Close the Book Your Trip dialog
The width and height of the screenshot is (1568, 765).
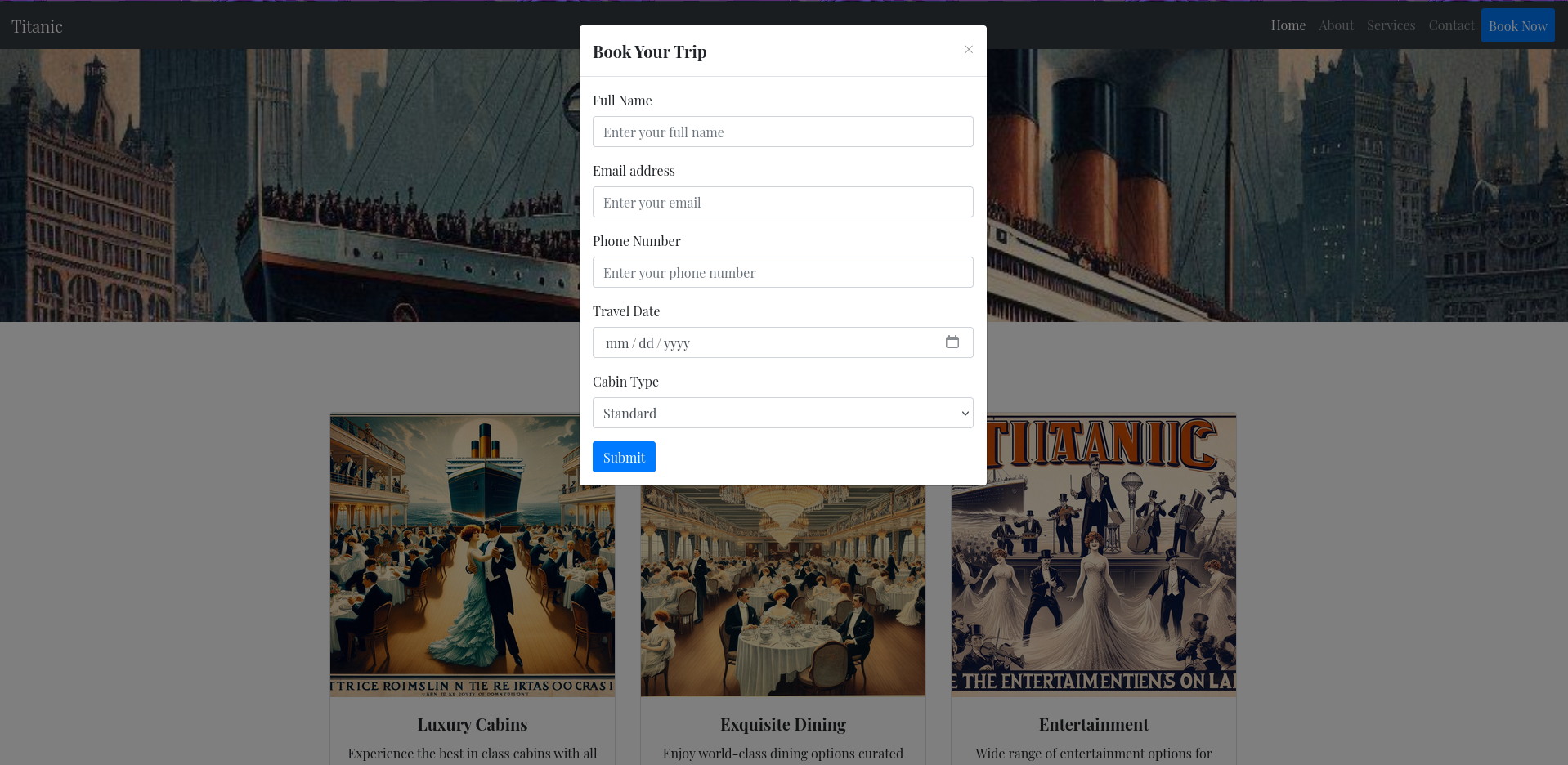(969, 50)
